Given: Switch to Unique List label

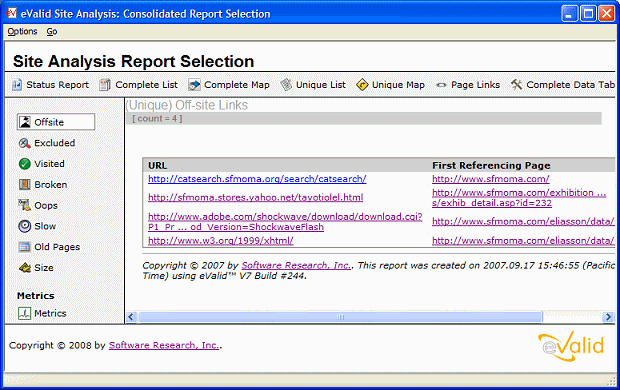Looking at the screenshot, I should point(321,85).
